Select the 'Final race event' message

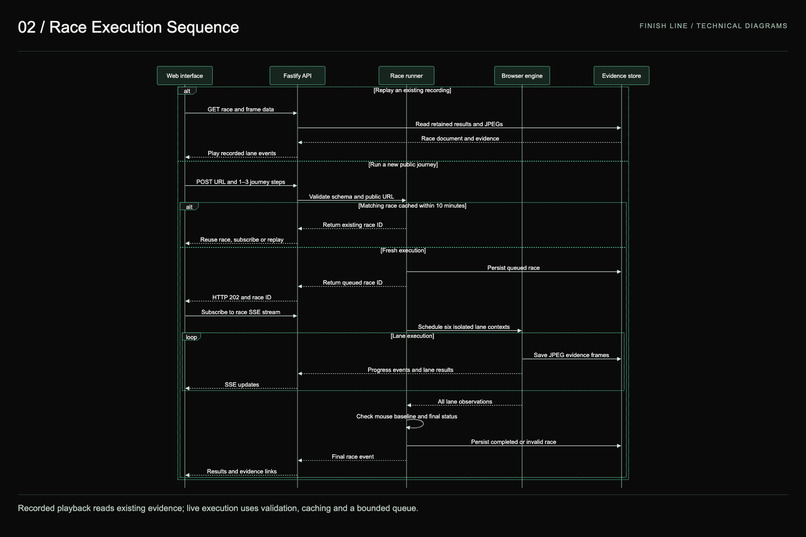click(353, 456)
